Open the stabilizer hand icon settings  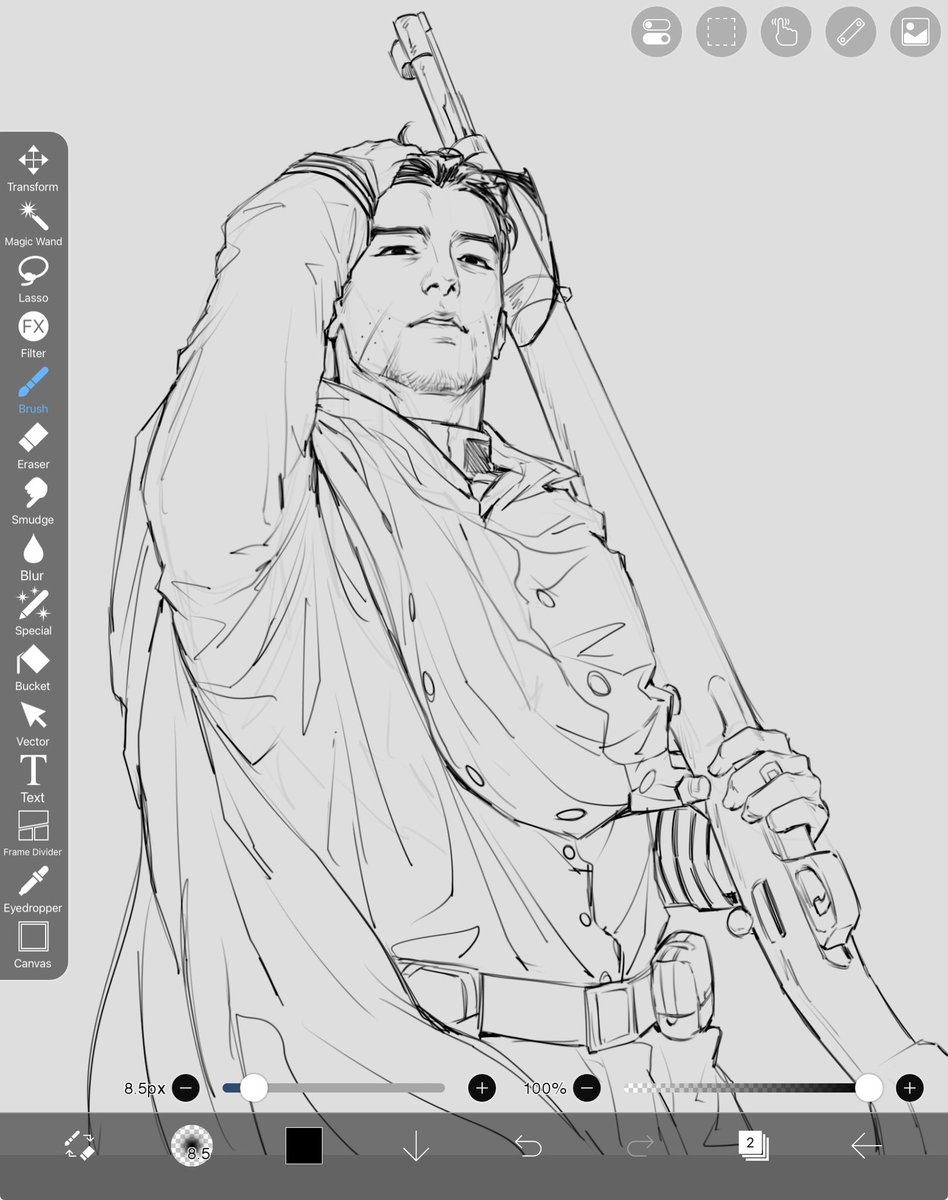786,32
